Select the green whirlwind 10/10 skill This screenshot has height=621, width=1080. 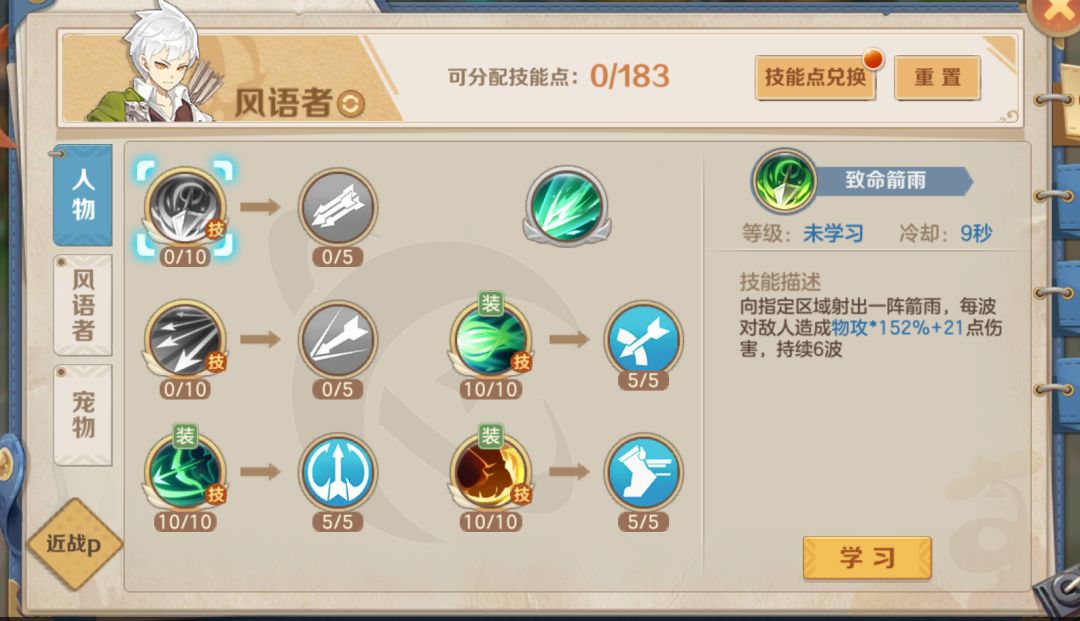(x=490, y=339)
